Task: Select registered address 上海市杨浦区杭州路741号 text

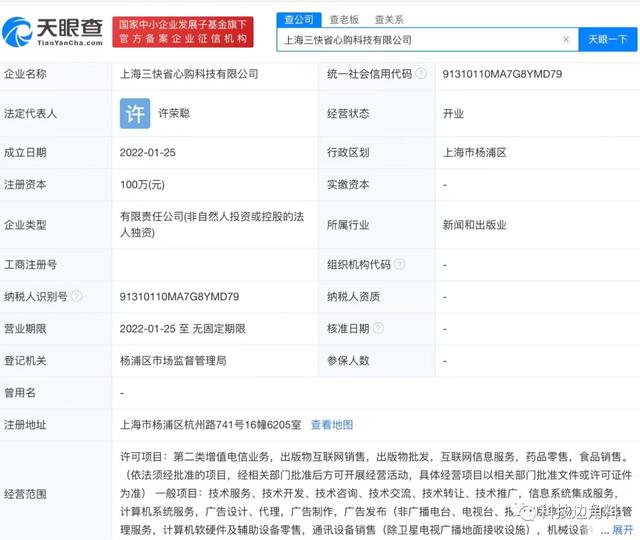Action: [211, 425]
